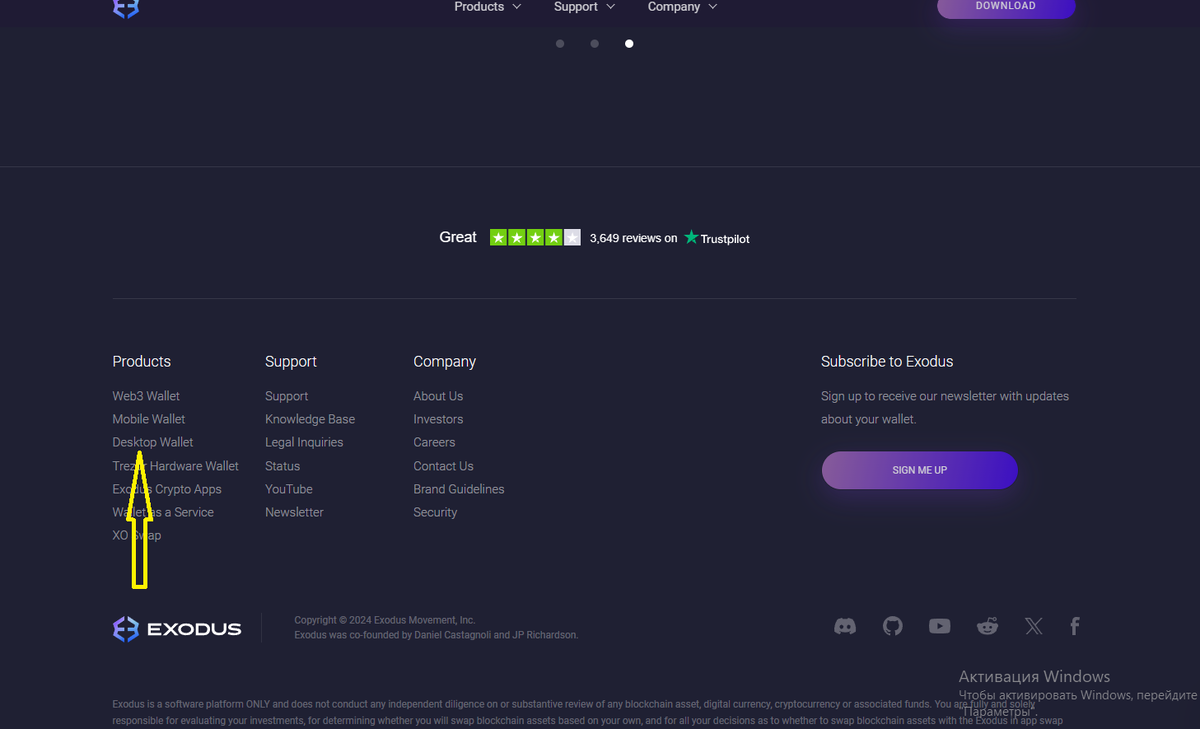Viewport: 1200px width, 729px height.
Task: Click the Subscribe to Exodus heading
Action: coord(887,361)
